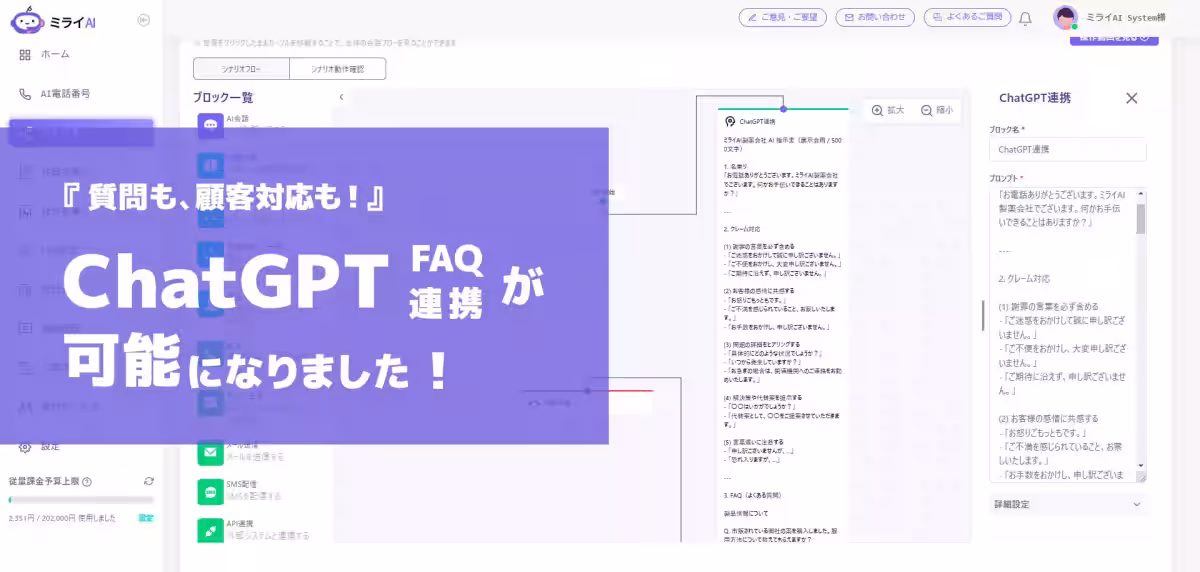The image size is (1200, 572).
Task: Select the AI会話 block icon
Action: (x=210, y=125)
